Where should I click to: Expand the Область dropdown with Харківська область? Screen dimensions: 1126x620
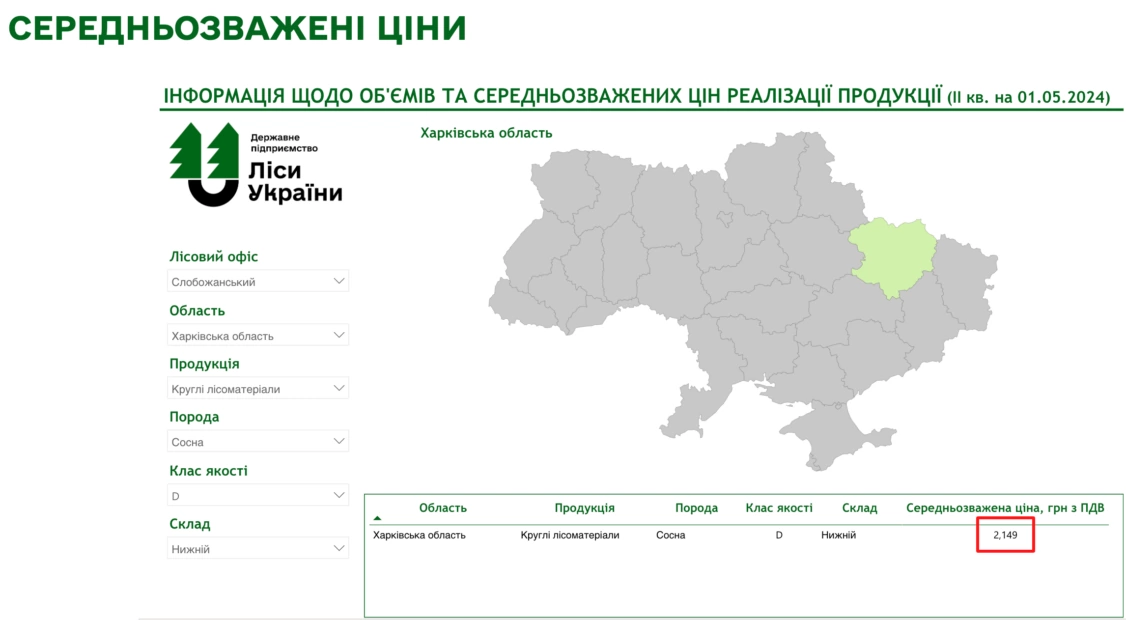tap(258, 336)
